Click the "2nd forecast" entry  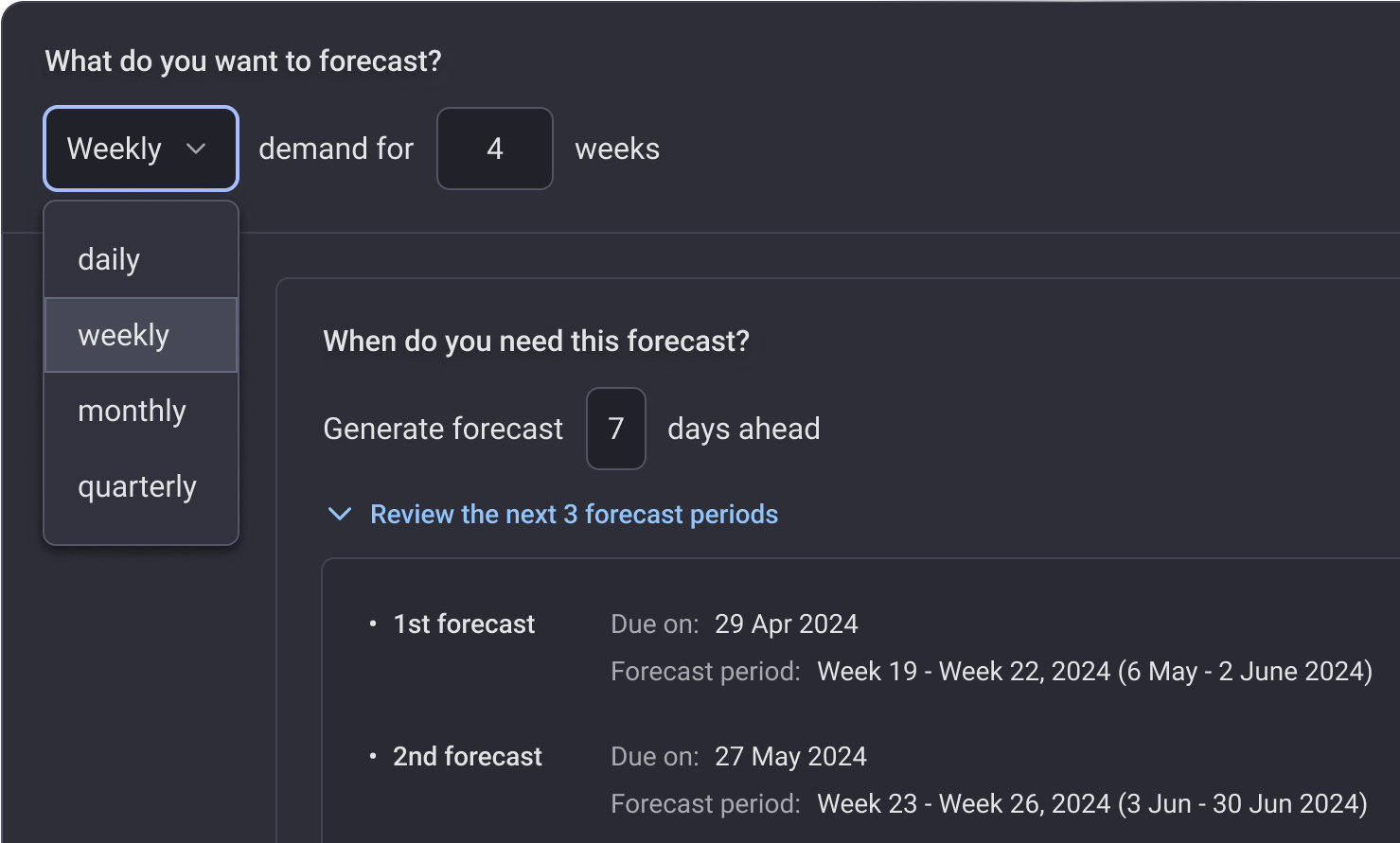[x=467, y=756]
